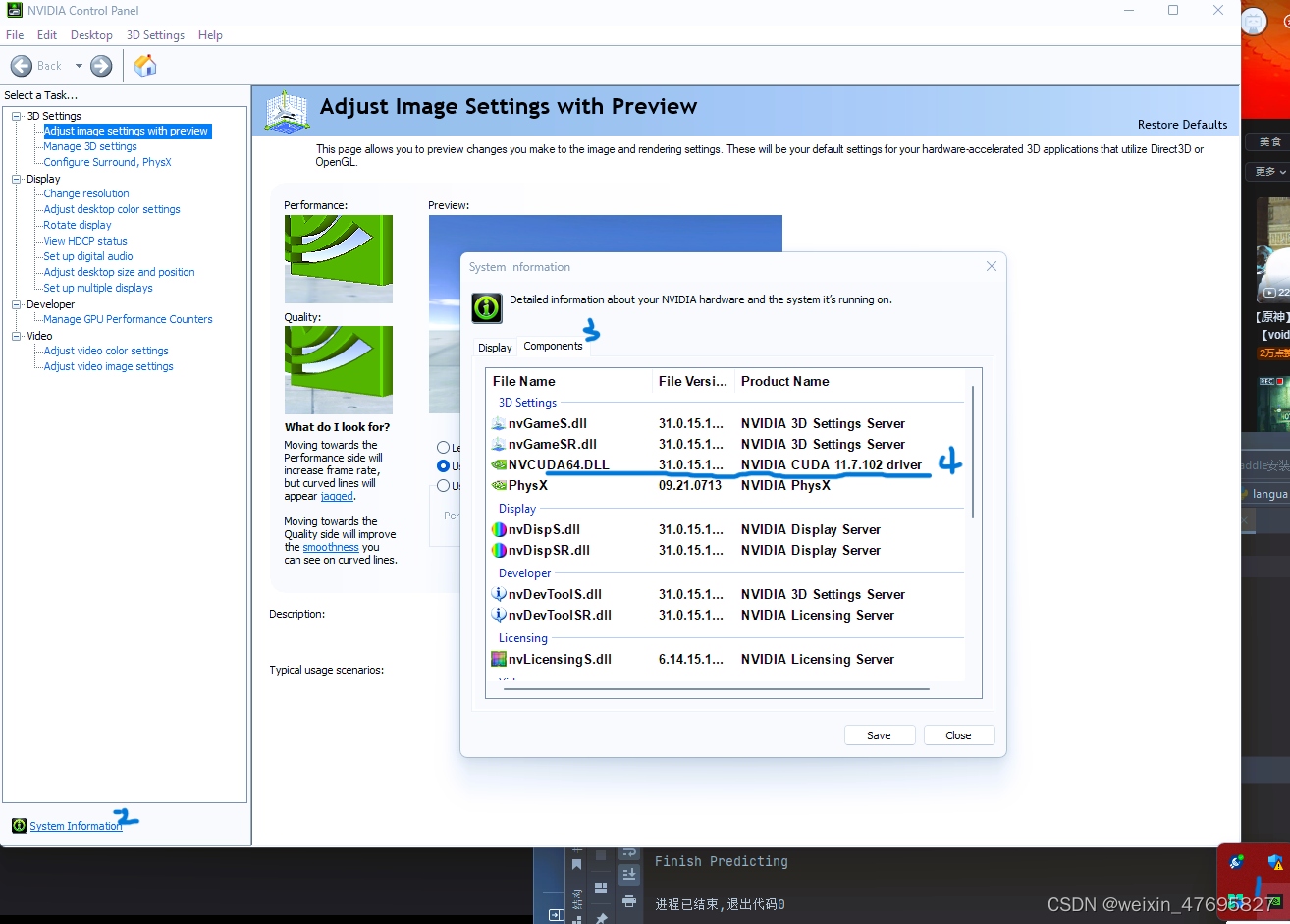Close System Information dialog with X
This screenshot has width=1290, height=924.
pyautogui.click(x=992, y=266)
